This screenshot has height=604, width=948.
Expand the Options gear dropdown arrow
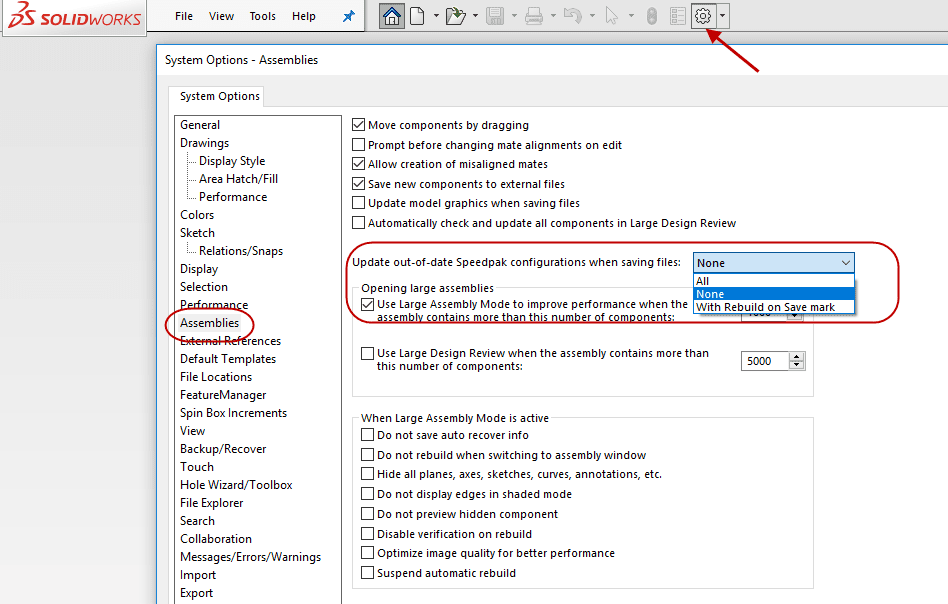pos(722,16)
